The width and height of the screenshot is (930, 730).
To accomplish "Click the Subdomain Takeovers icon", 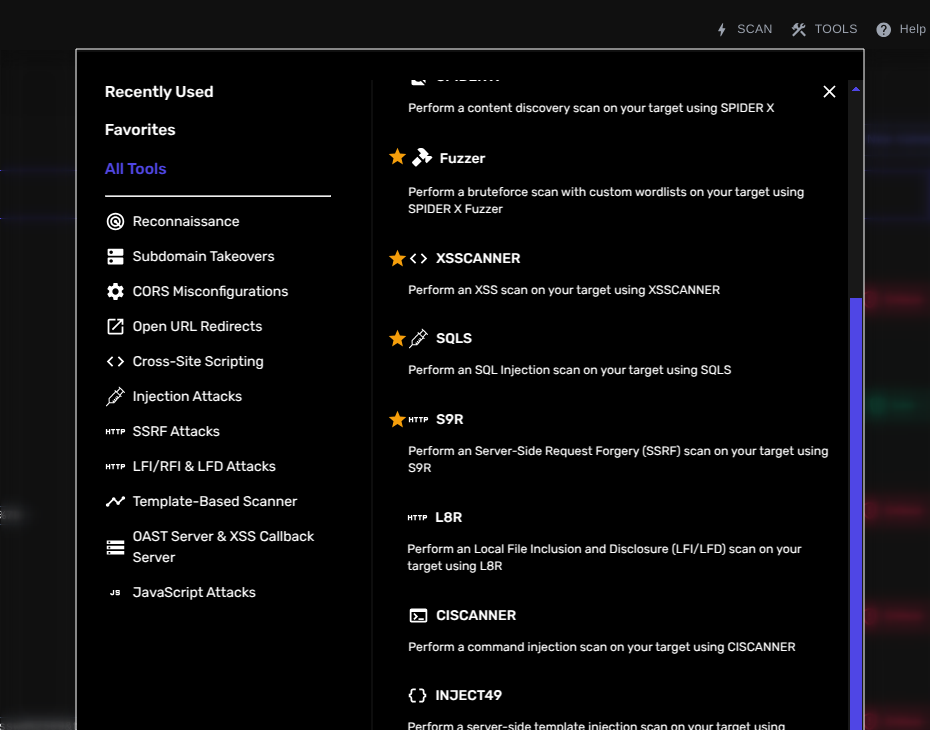I will [113, 256].
